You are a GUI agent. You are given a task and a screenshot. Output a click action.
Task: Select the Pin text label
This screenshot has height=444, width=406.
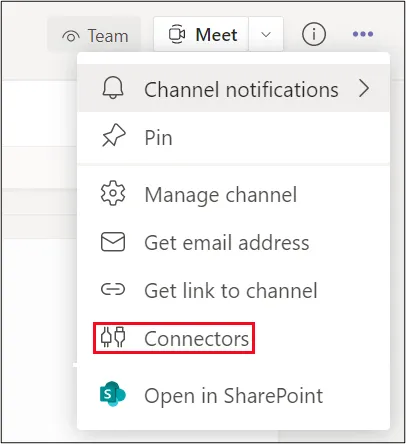click(158, 137)
